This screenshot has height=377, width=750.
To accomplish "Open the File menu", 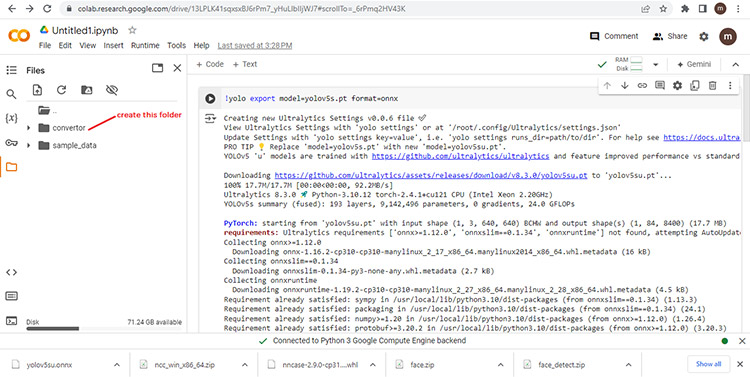I will 45,45.
